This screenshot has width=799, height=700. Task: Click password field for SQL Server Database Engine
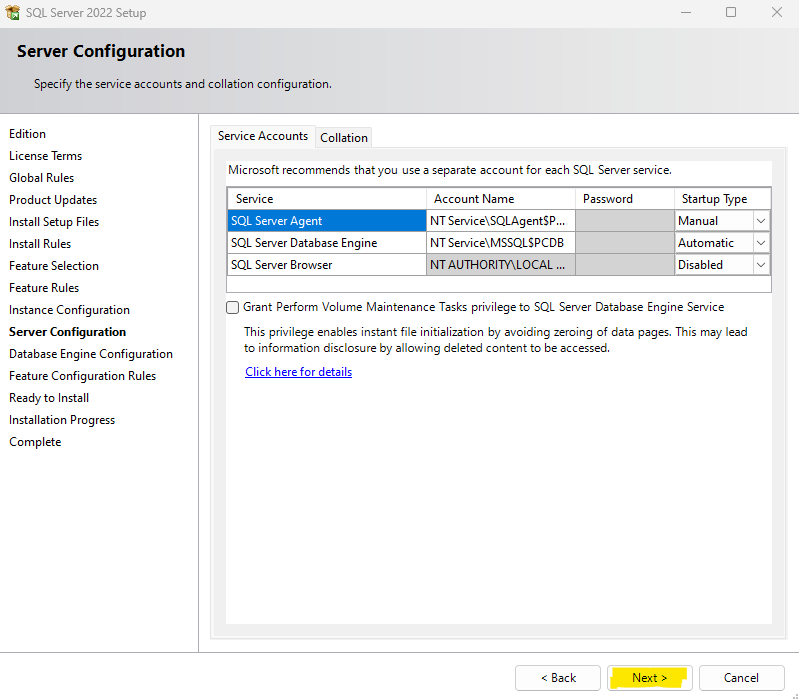tap(625, 243)
